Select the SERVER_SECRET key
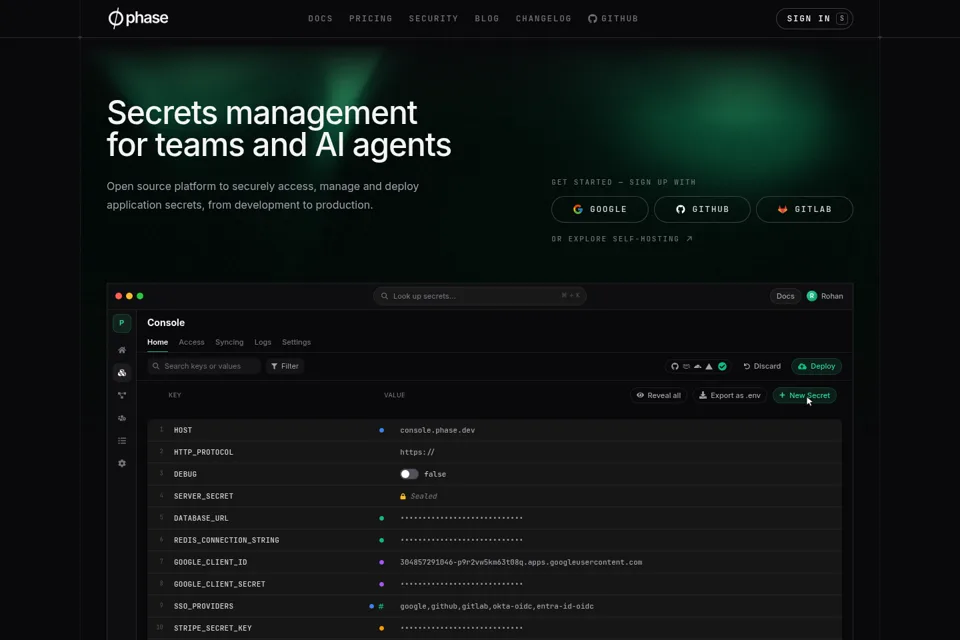Screen dimensions: 960x640 pos(203,496)
